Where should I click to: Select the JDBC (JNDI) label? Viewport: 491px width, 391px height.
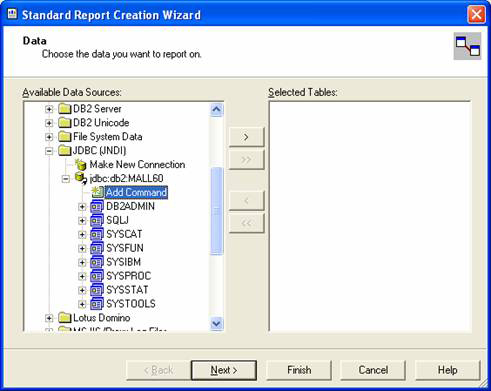point(99,151)
